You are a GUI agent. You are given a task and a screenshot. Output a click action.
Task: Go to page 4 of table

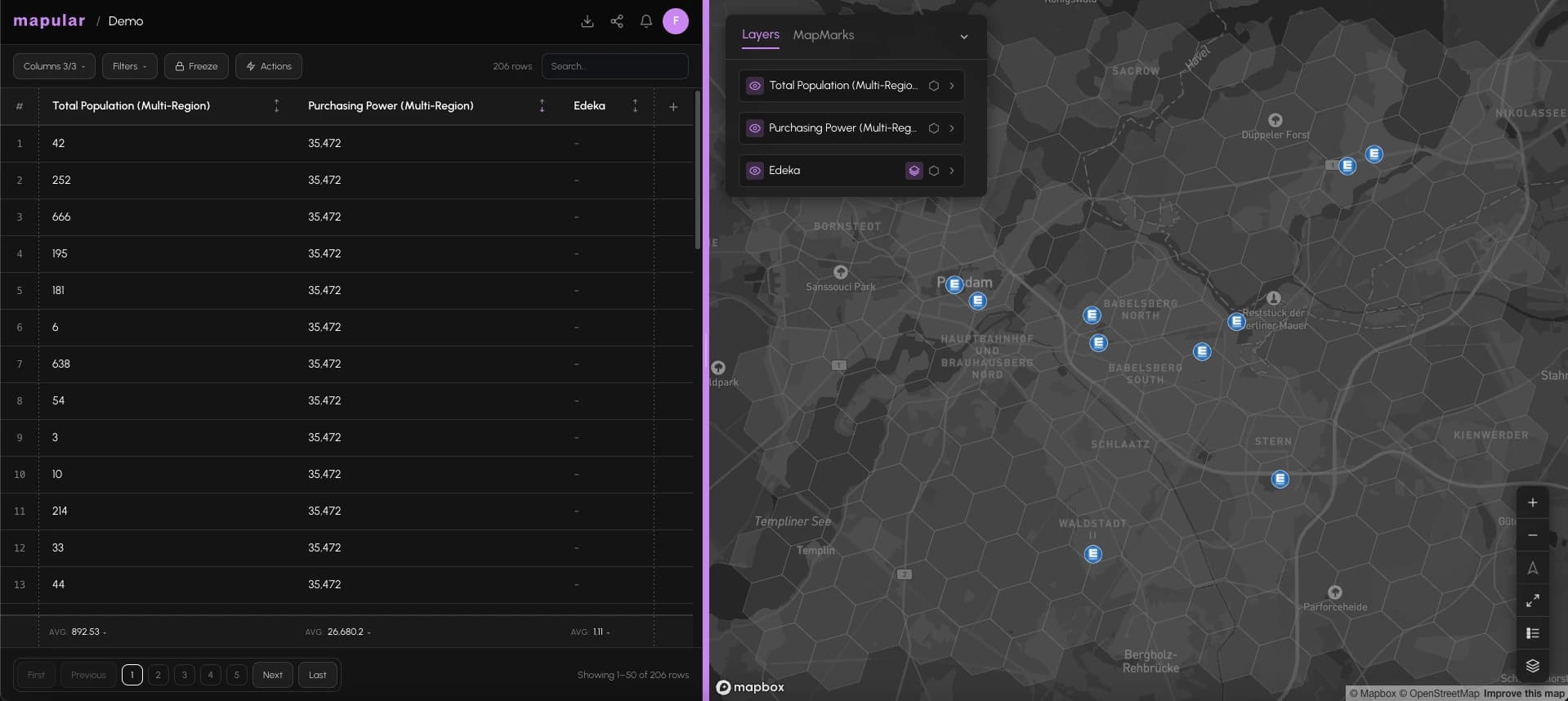(211, 675)
